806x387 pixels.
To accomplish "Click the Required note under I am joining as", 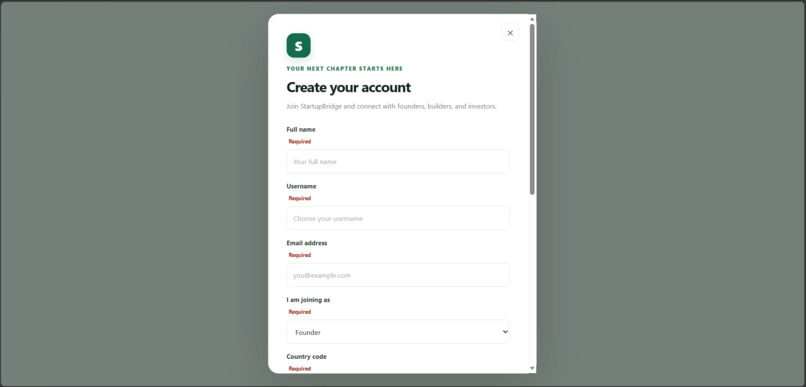I will coord(300,312).
